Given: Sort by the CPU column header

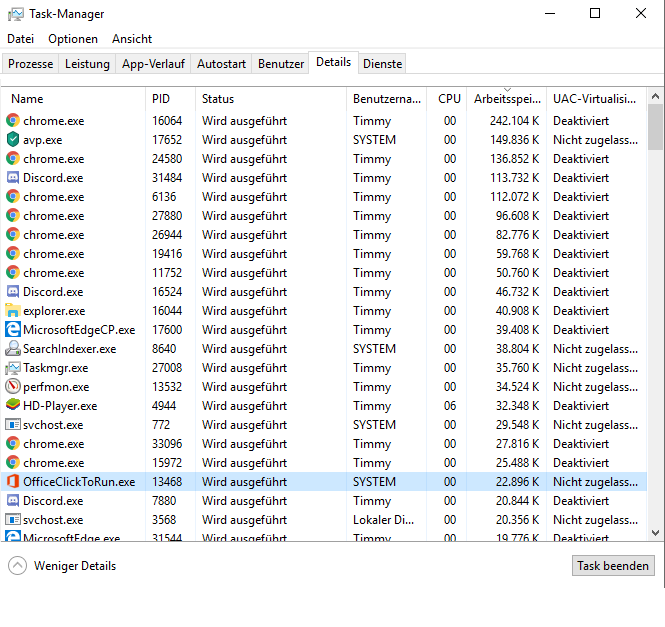Looking at the screenshot, I should pyautogui.click(x=447, y=99).
